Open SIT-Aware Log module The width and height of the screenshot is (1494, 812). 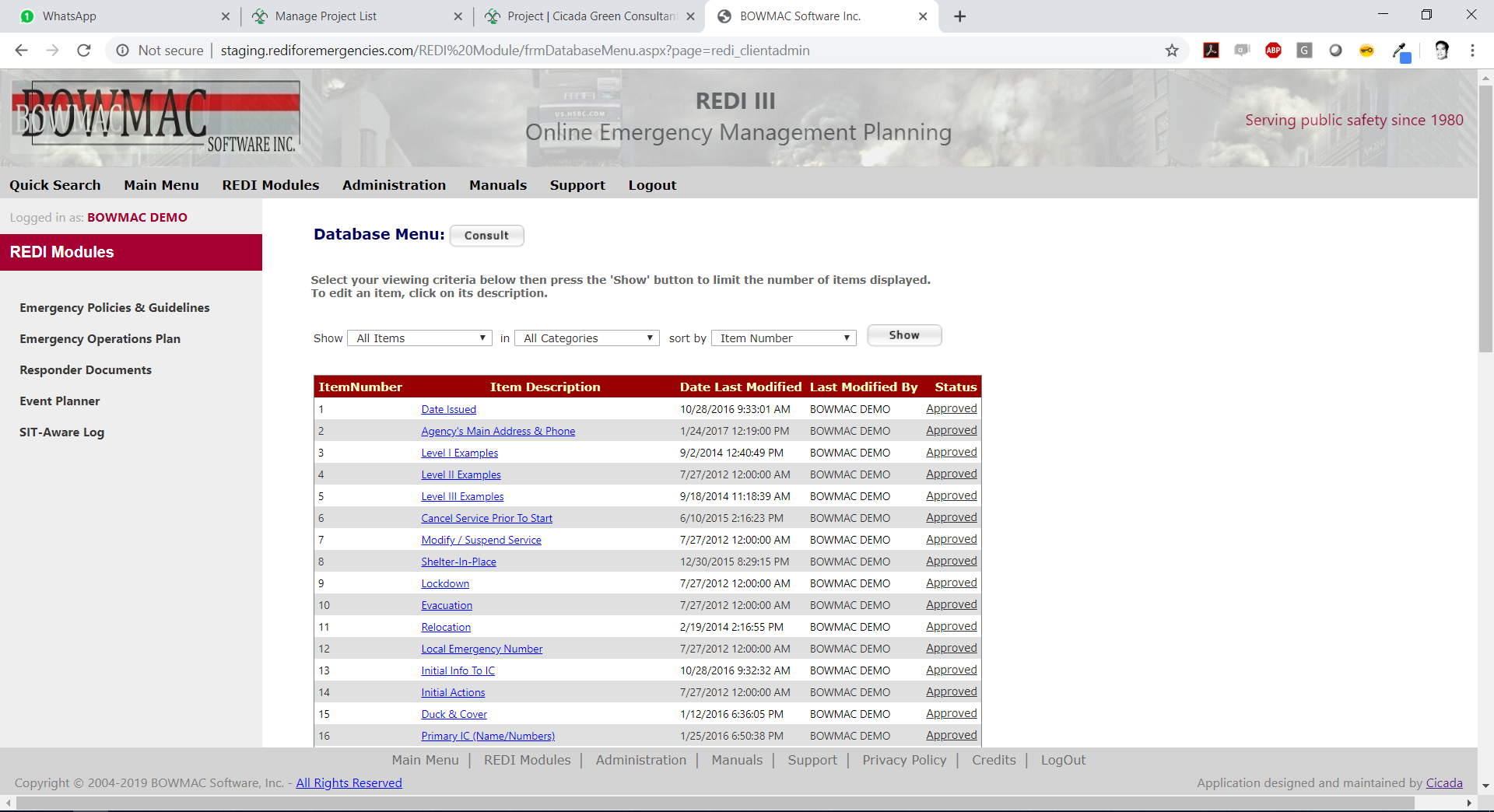pyautogui.click(x=61, y=432)
